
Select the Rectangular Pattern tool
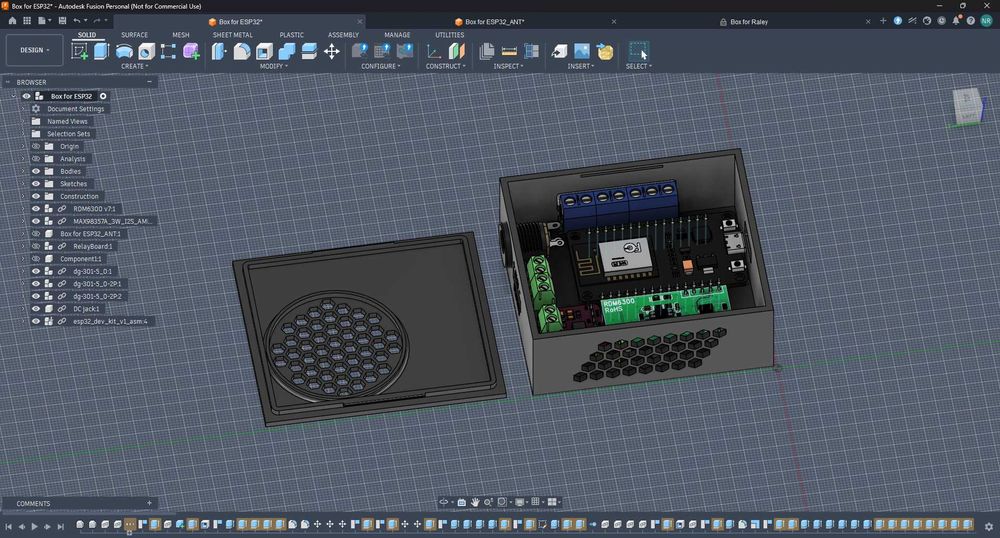pos(168,52)
